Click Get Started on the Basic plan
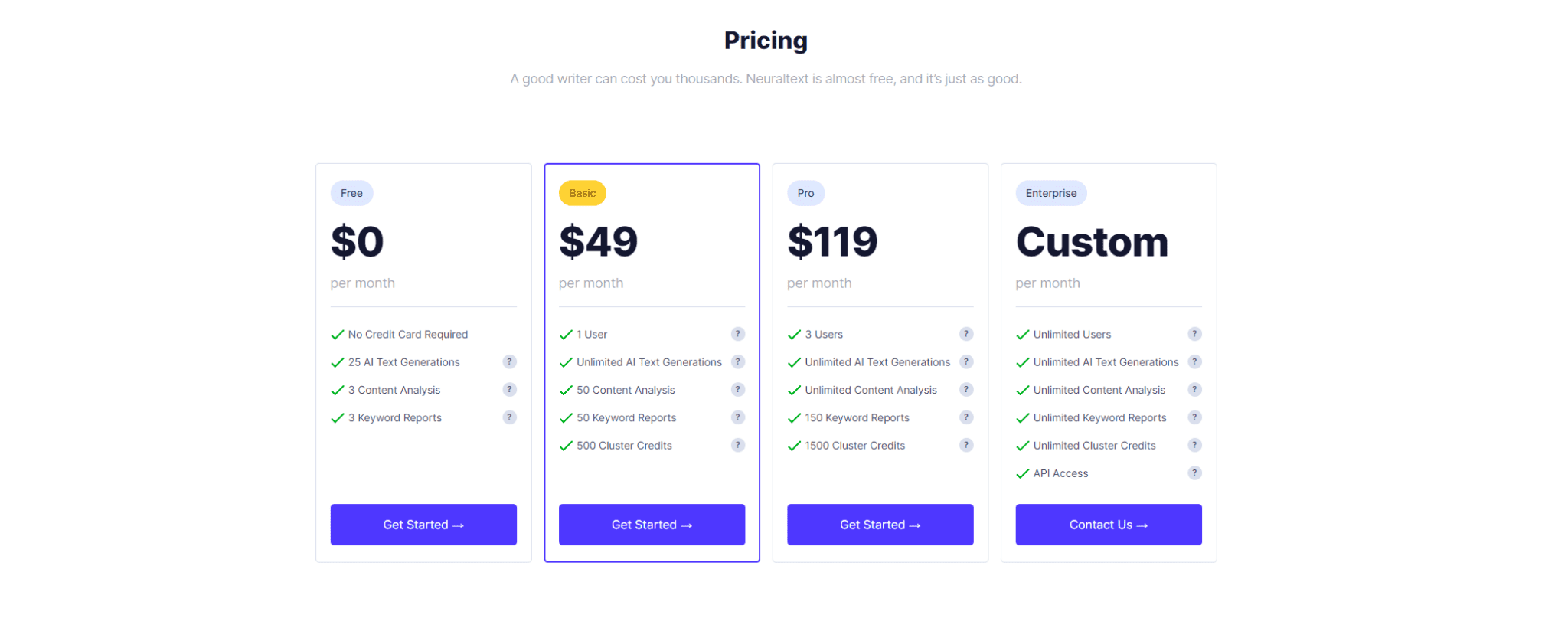Viewport: 1568px width, 628px height. click(652, 525)
